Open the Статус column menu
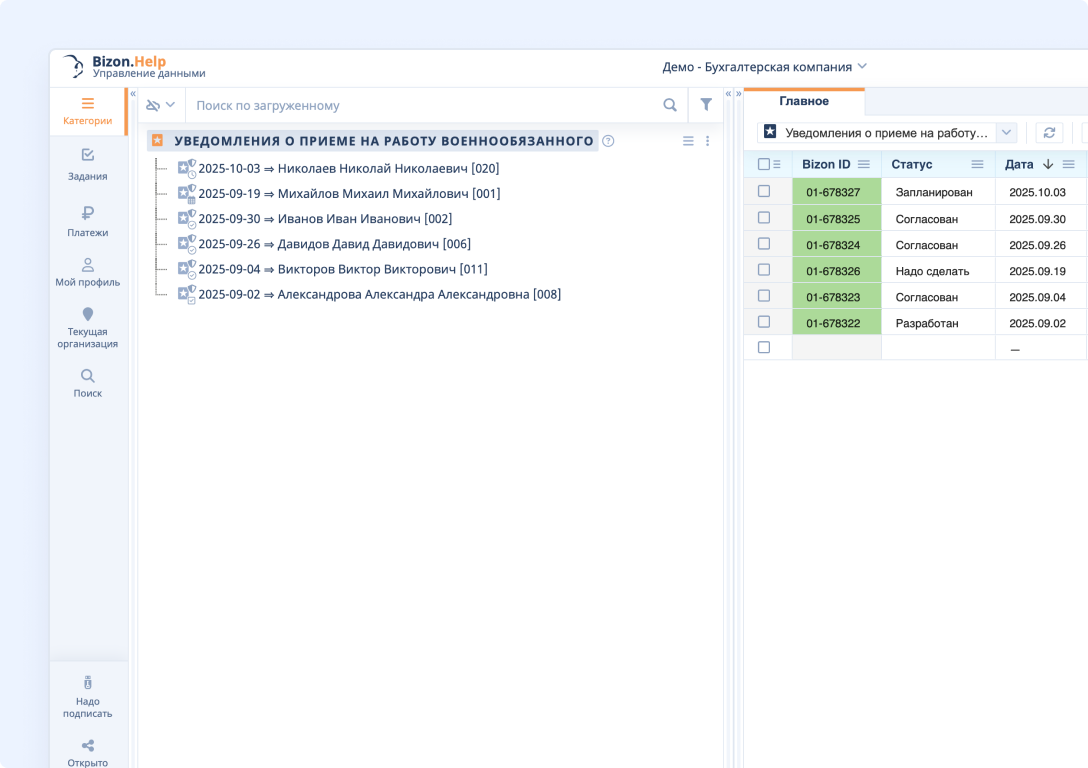Viewport: 1088px width, 768px height. coord(977,164)
